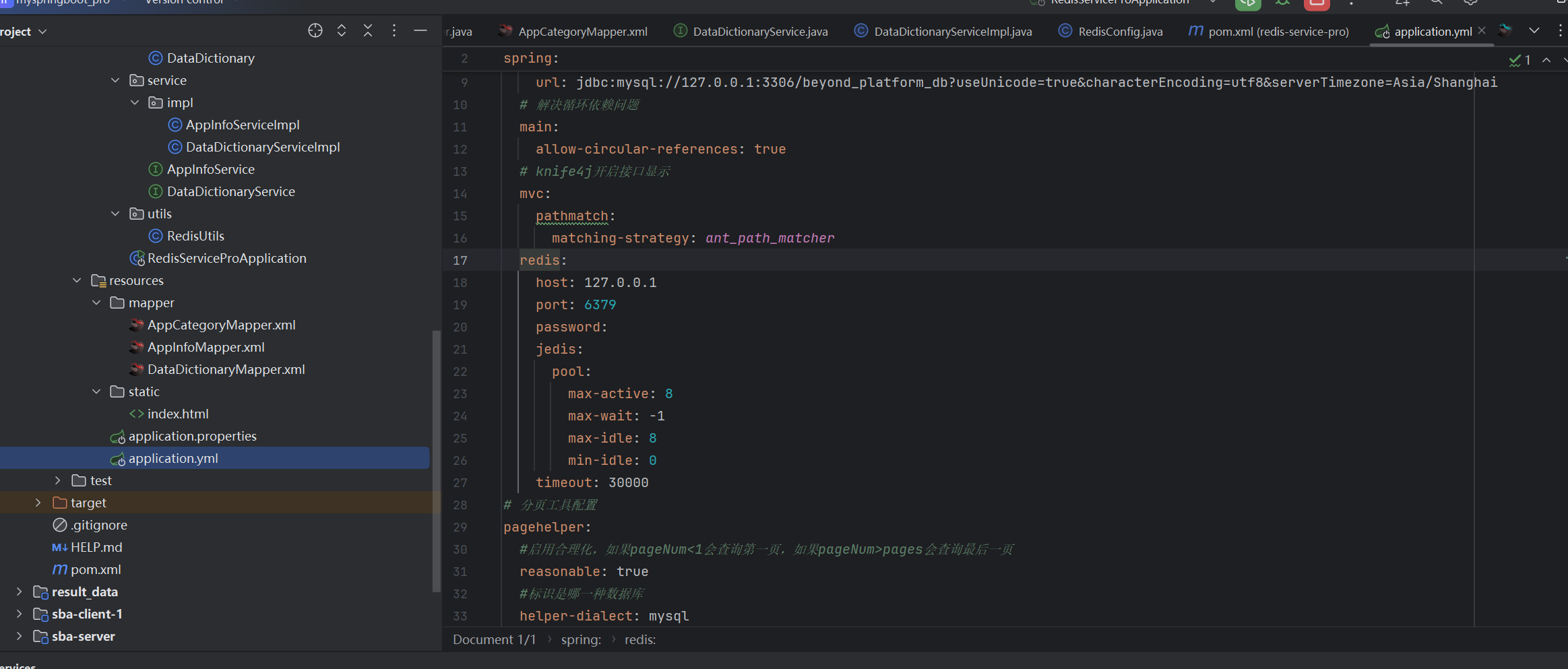Image resolution: width=1568 pixels, height=669 pixels.
Task: Open the editor tab options menu
Action: (1560, 31)
